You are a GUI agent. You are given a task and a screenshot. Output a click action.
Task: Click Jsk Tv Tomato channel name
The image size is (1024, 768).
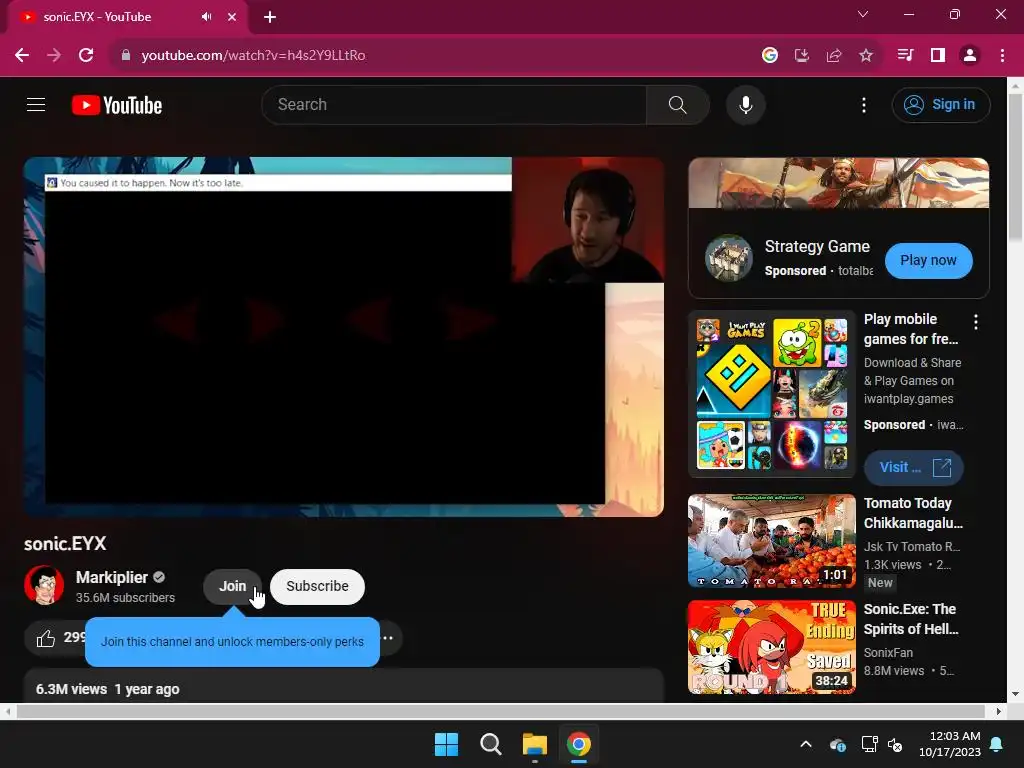point(912,547)
